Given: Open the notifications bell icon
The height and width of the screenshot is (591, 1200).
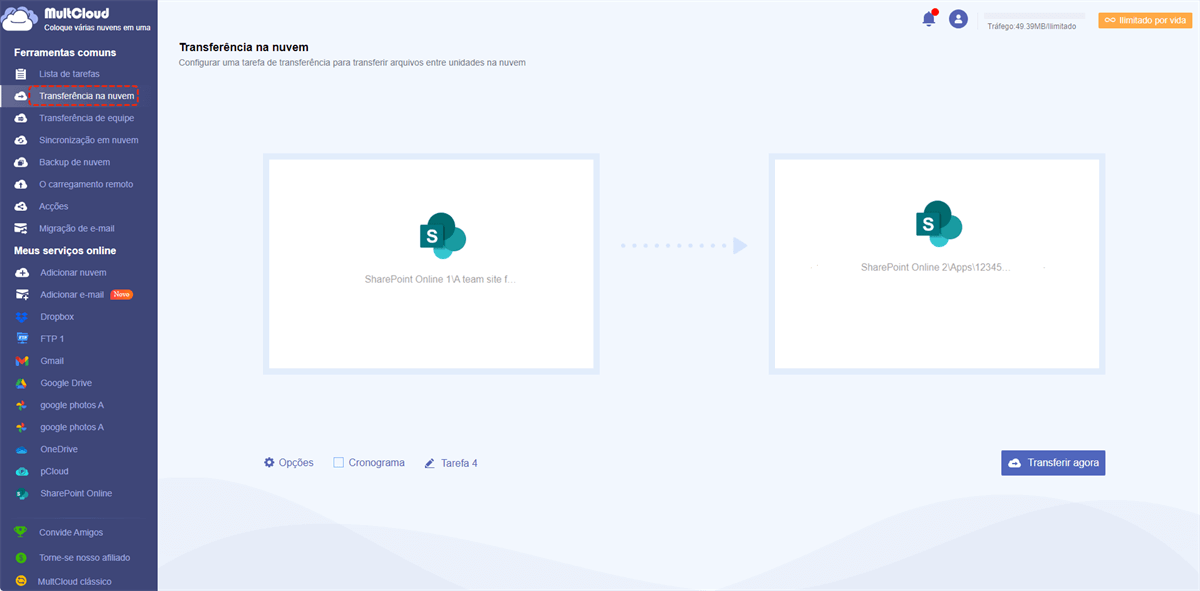Looking at the screenshot, I should [x=929, y=19].
